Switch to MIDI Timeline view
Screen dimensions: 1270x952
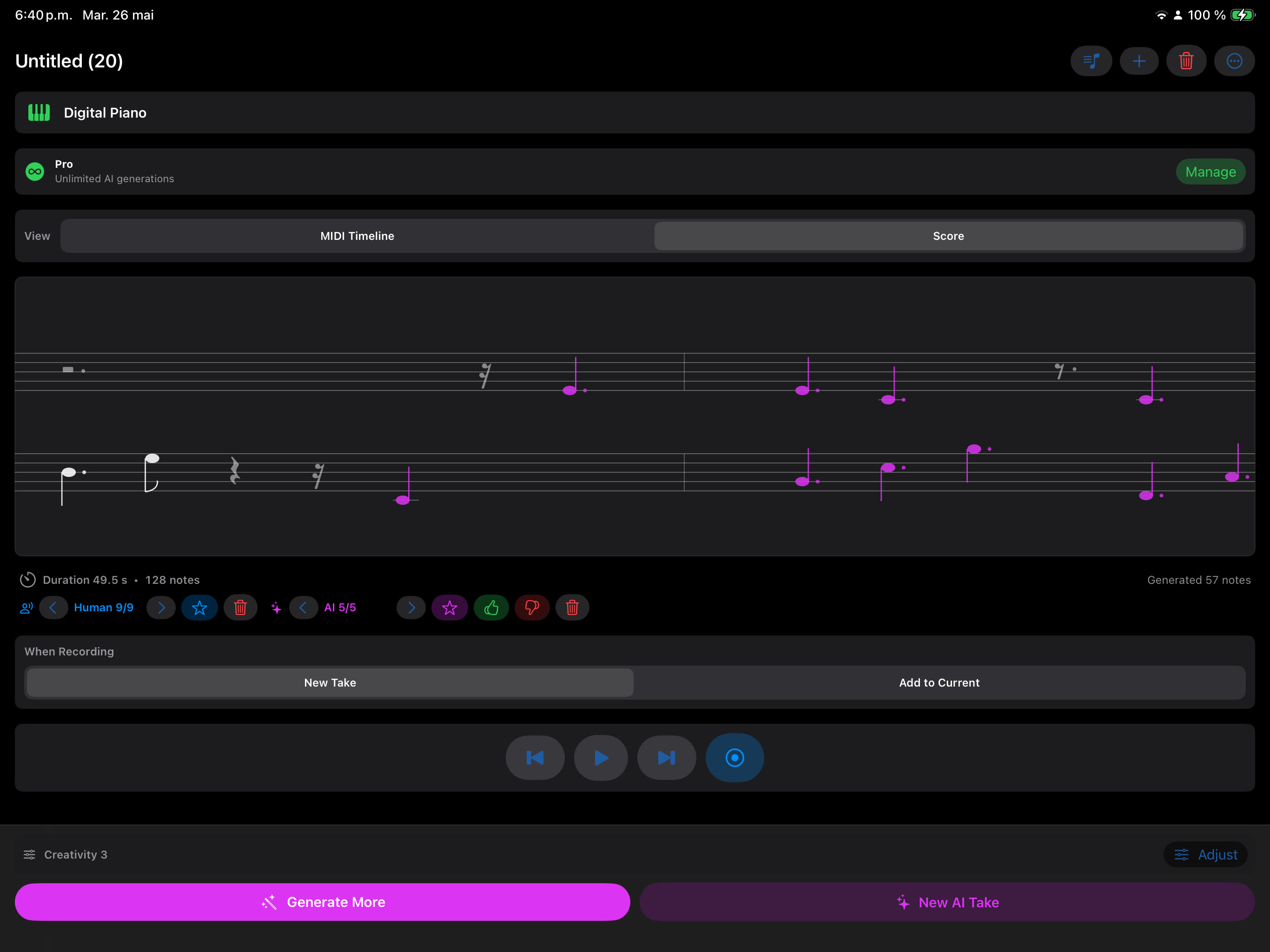point(357,236)
